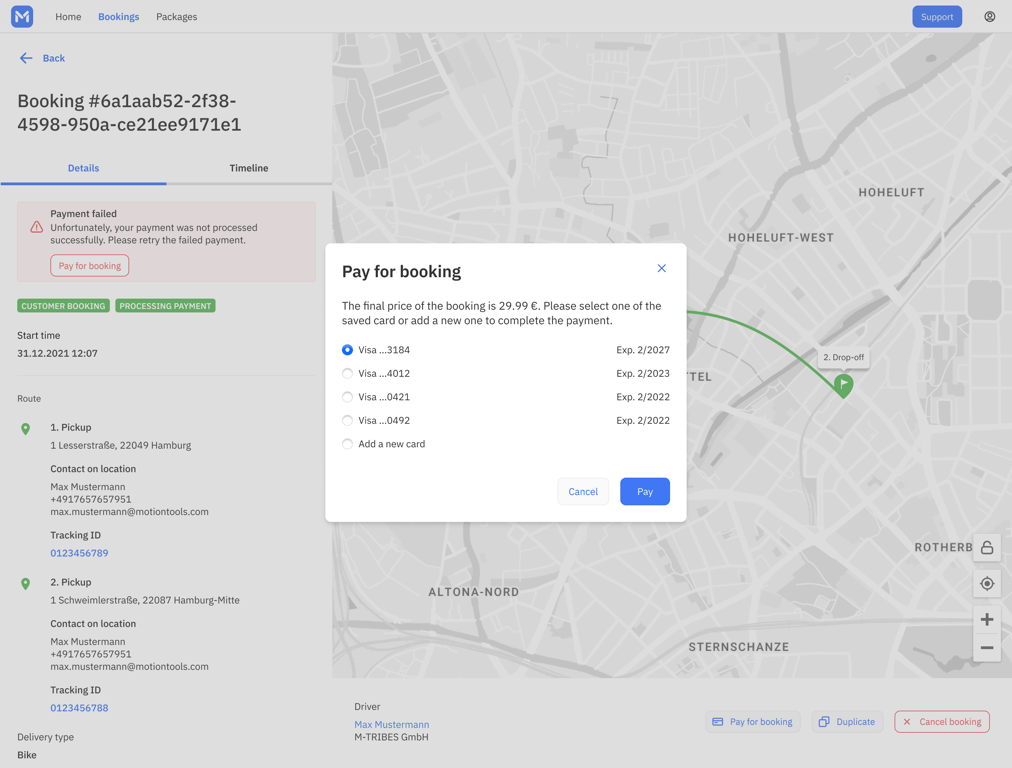Open Packages in the top nav

click(x=177, y=17)
